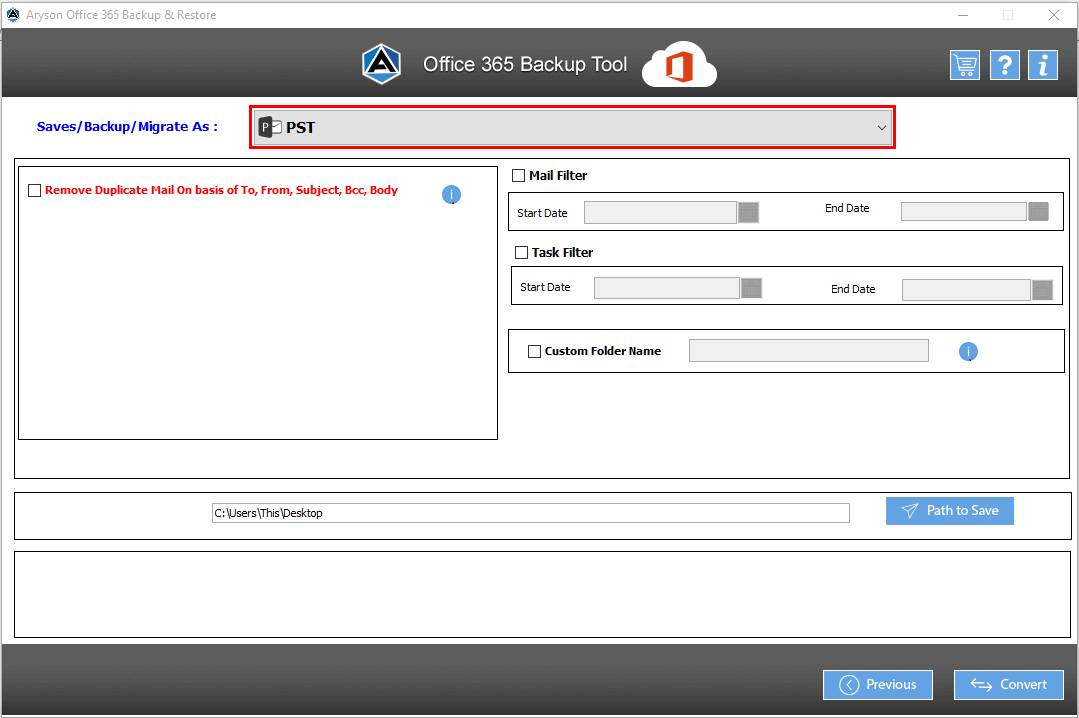Show info about Remove Duplicate Mail option
The height and width of the screenshot is (718, 1079).
click(451, 195)
